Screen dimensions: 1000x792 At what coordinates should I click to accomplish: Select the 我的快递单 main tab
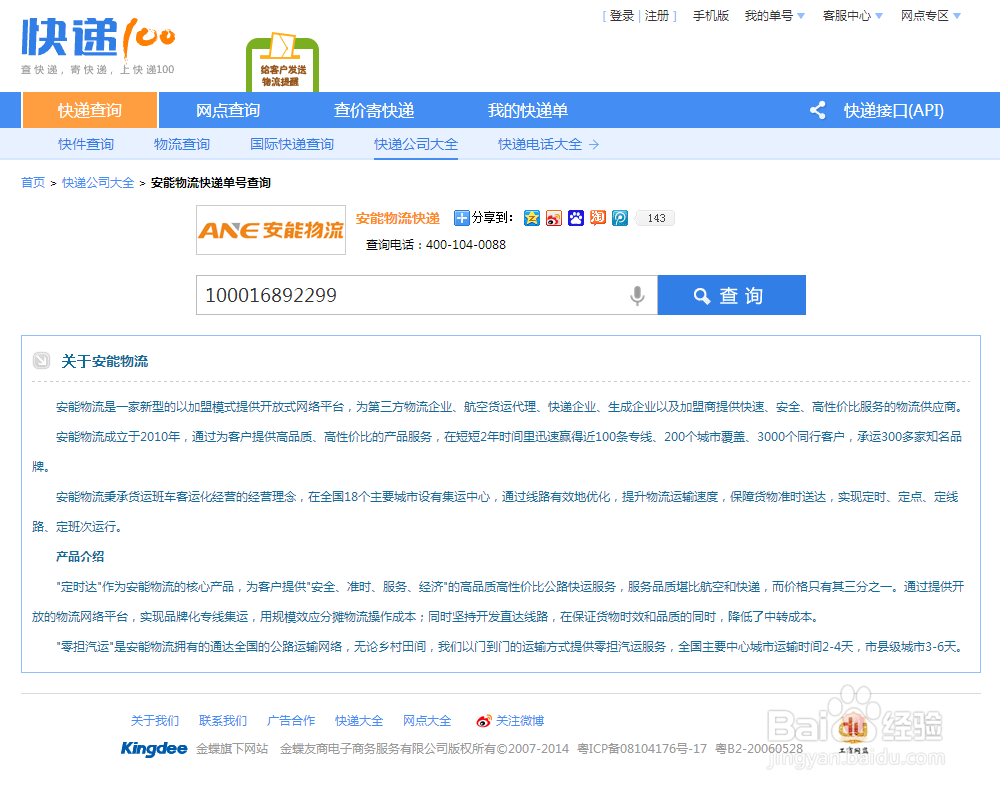tap(527, 110)
